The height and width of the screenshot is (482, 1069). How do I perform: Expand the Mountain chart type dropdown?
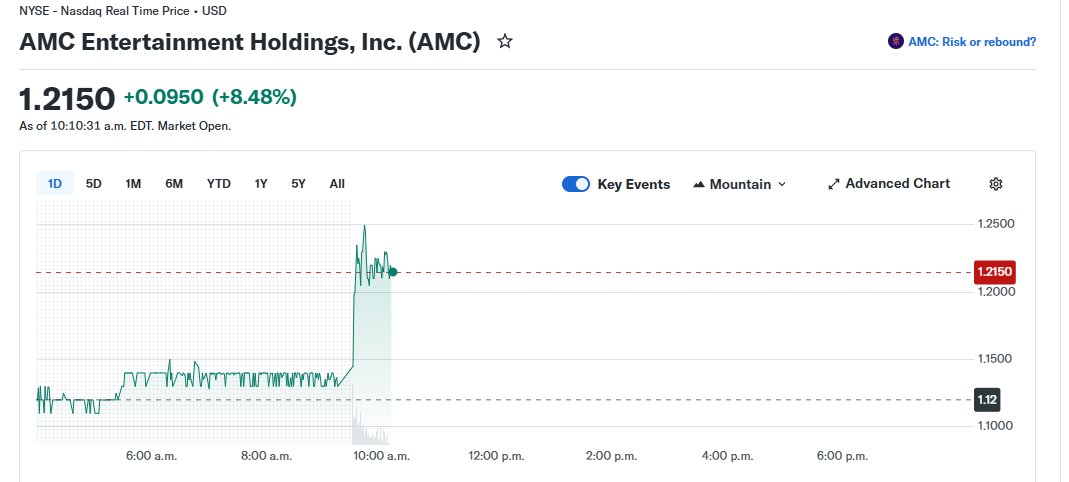click(782, 184)
